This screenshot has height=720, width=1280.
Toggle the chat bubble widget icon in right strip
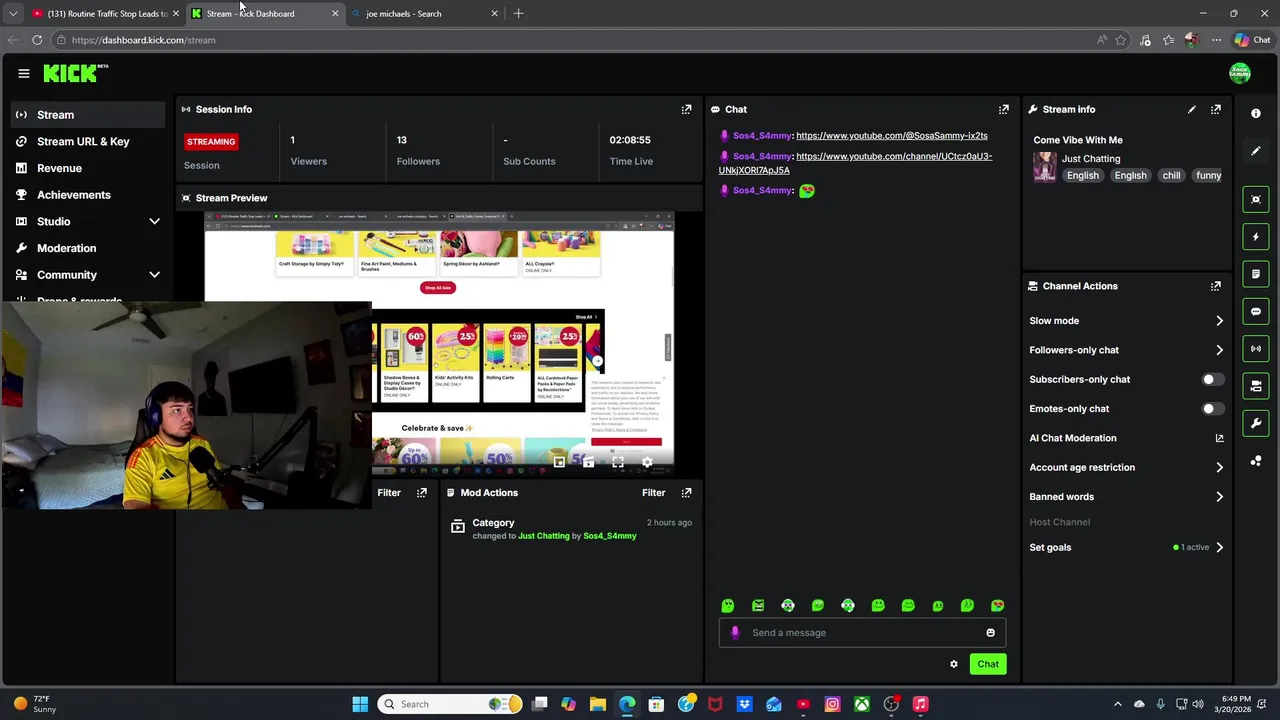(1256, 311)
